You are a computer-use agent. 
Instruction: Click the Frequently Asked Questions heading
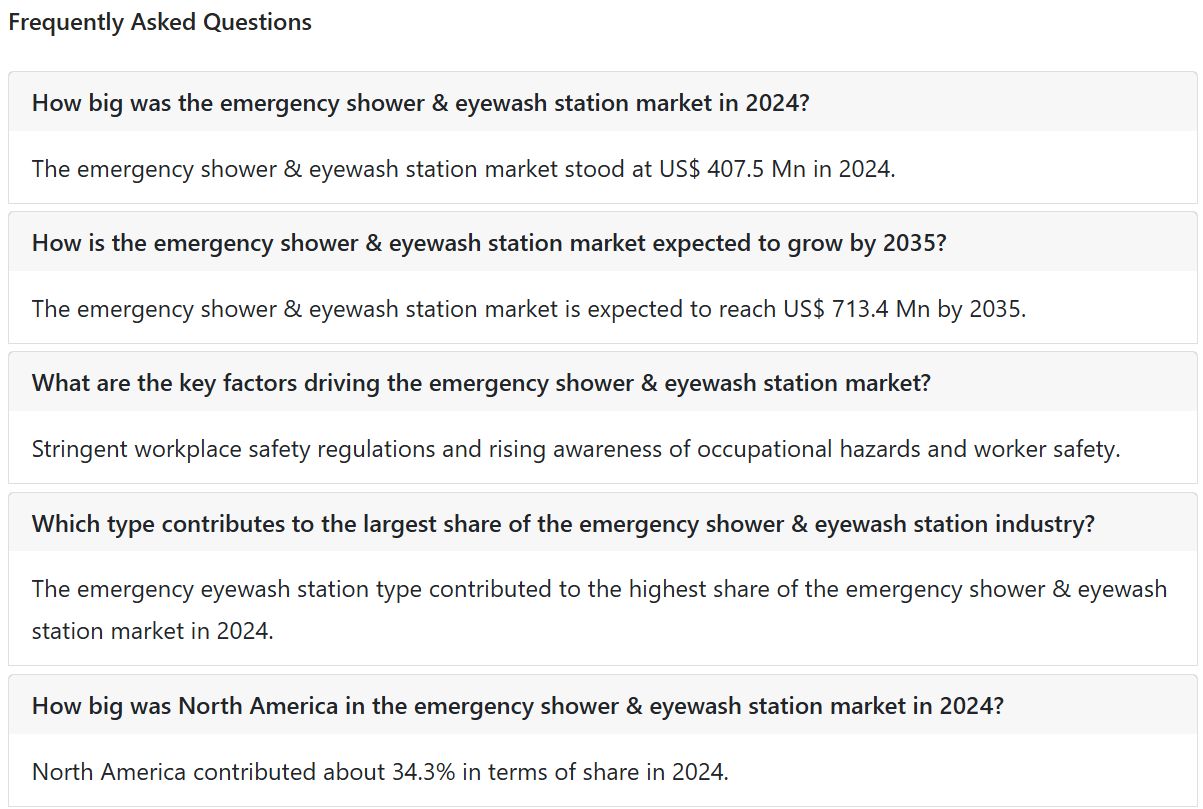[160, 22]
